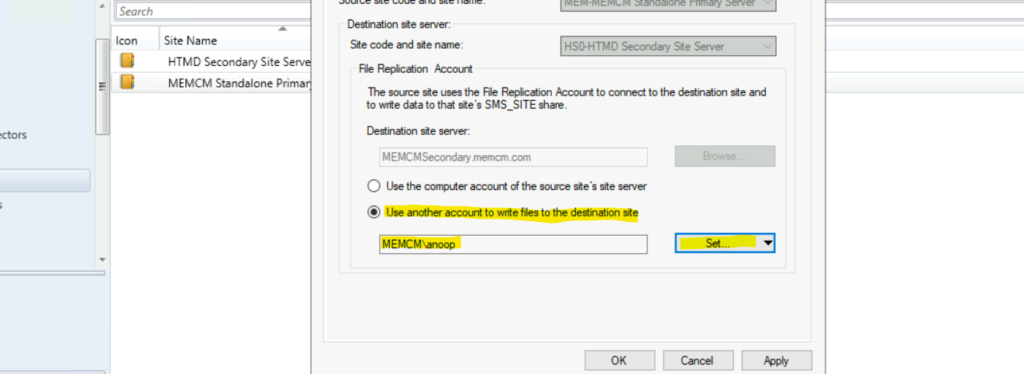Sort by the Site Name column header

click(x=234, y=40)
